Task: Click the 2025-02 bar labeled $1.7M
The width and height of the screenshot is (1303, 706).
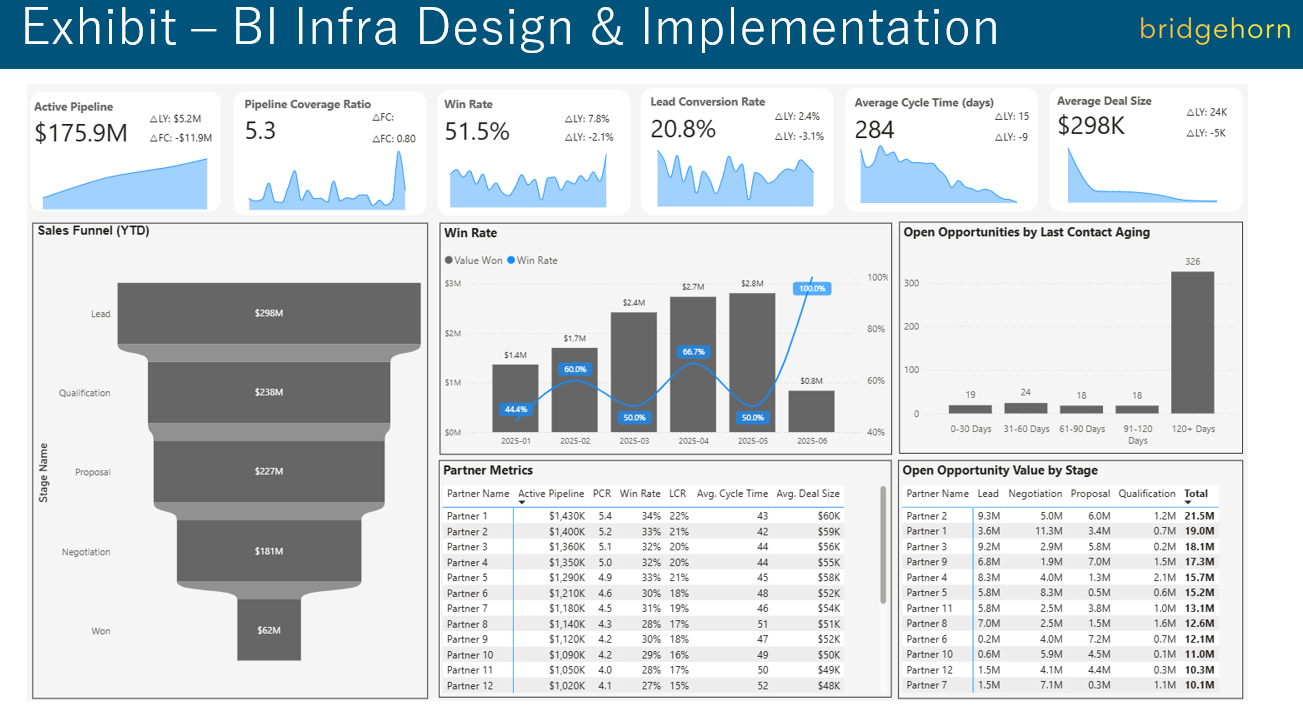Action: tap(574, 390)
